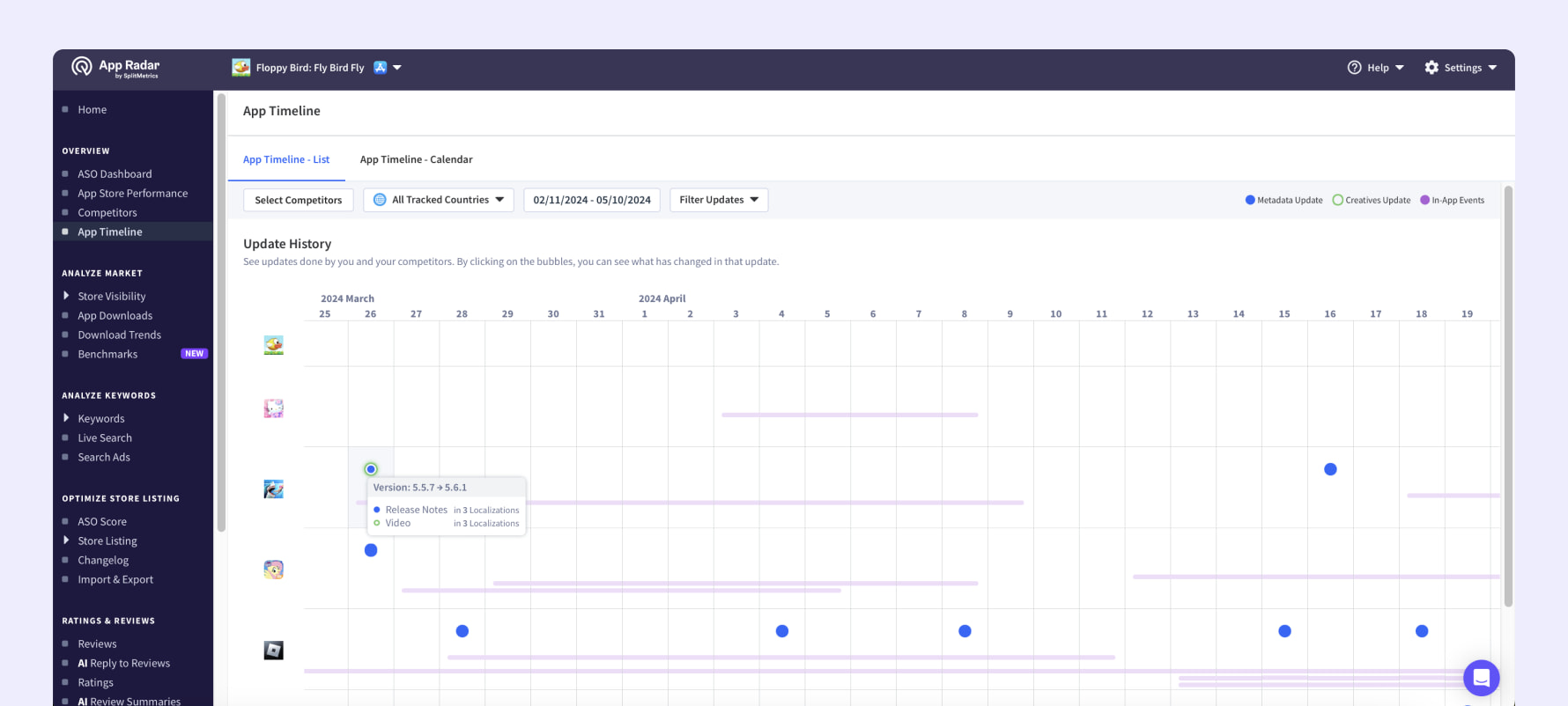
Task: Toggle the In-App Events legend filter
Action: [x=1452, y=200]
